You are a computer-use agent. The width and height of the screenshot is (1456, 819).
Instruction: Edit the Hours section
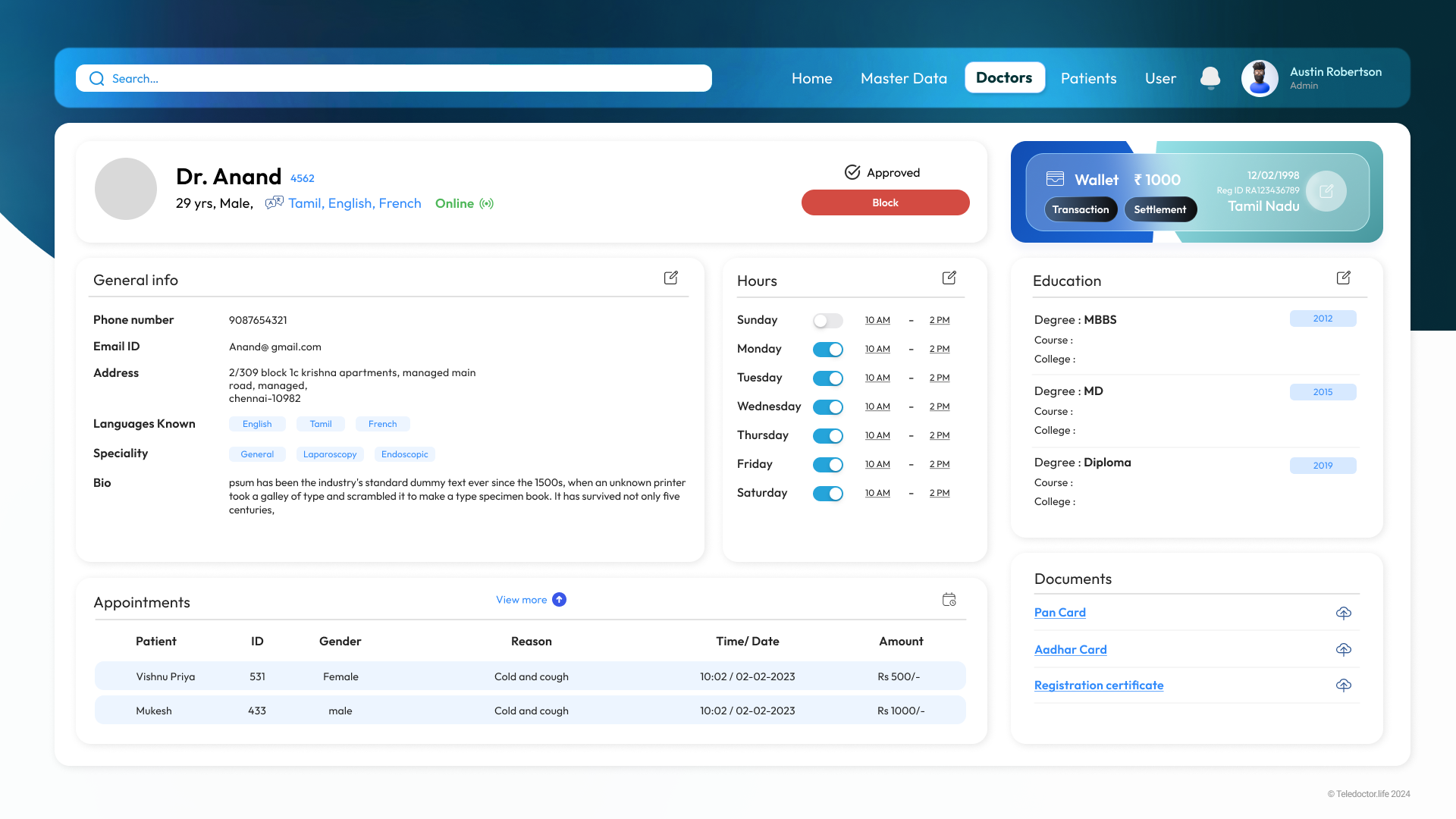pyautogui.click(x=949, y=278)
